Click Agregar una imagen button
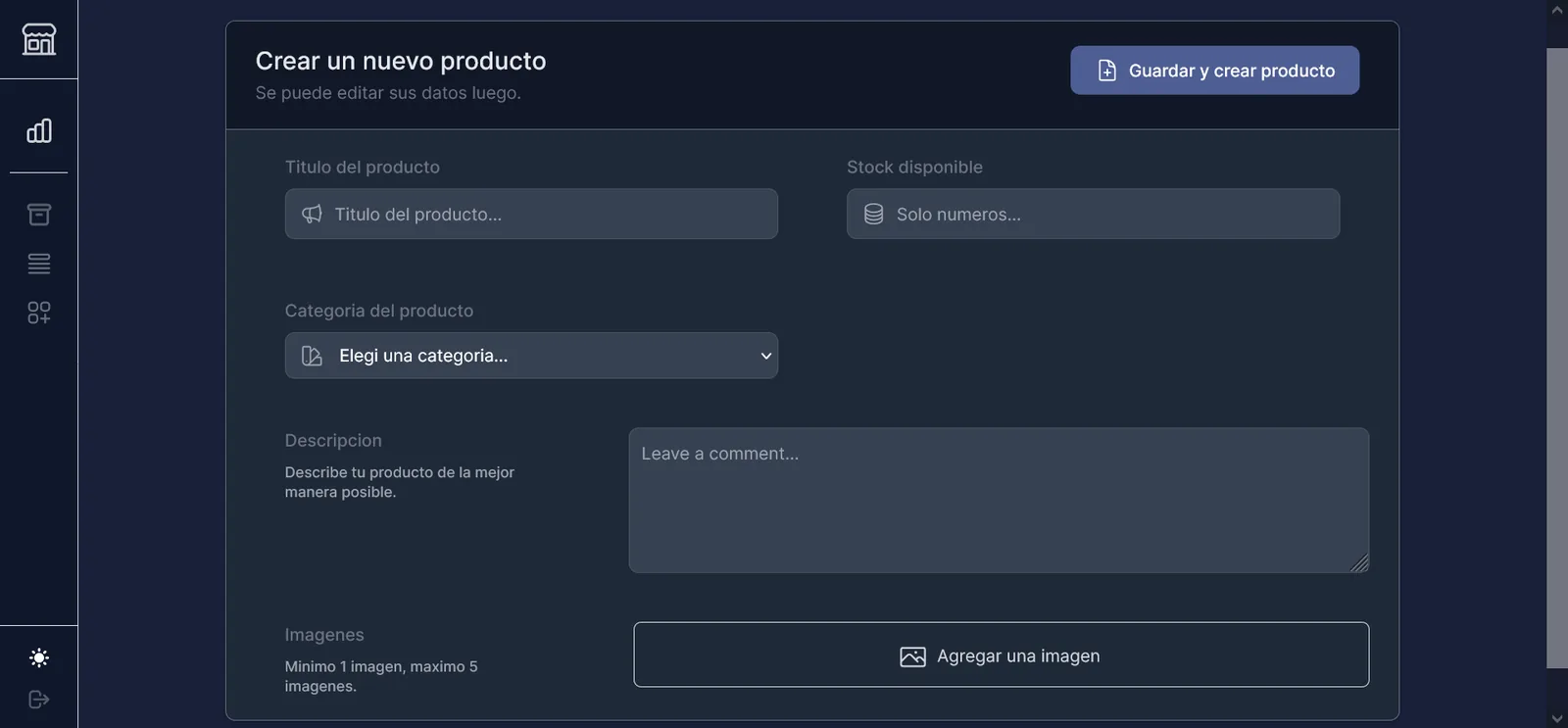This screenshot has width=1568, height=728. click(1001, 655)
